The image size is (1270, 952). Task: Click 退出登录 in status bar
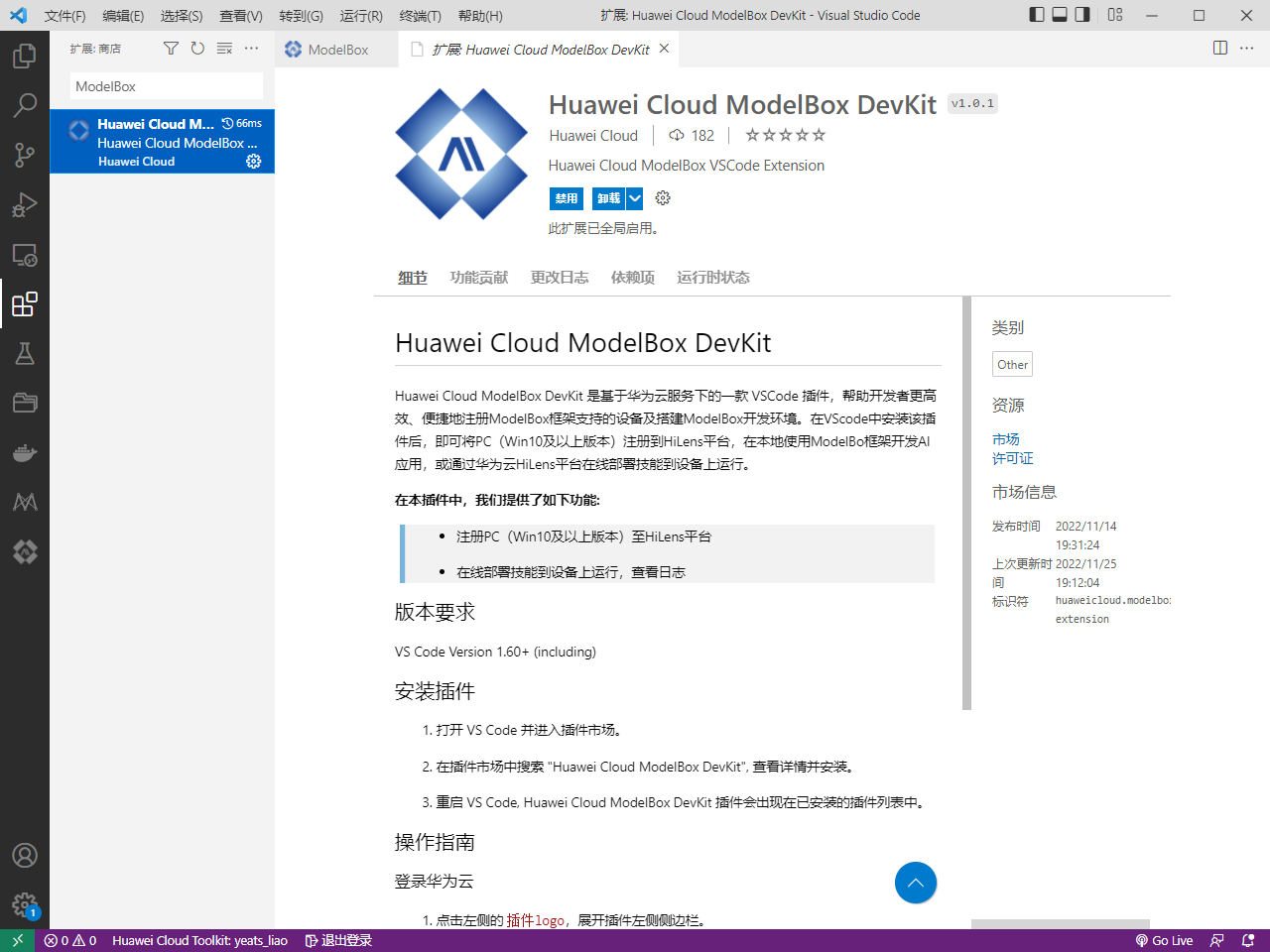tap(338, 940)
